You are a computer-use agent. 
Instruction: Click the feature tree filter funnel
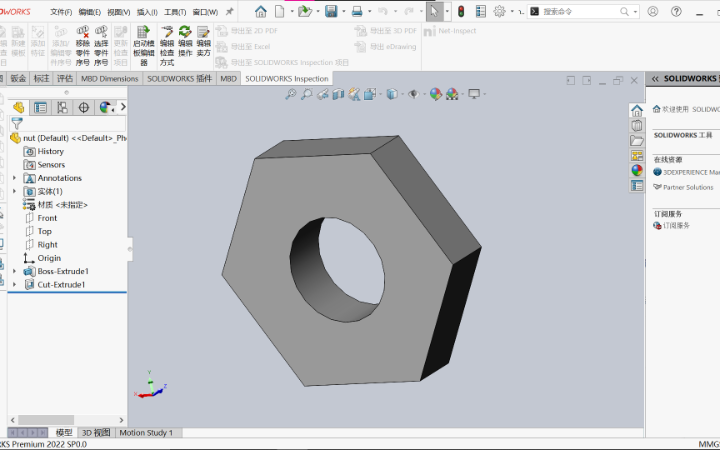17,124
